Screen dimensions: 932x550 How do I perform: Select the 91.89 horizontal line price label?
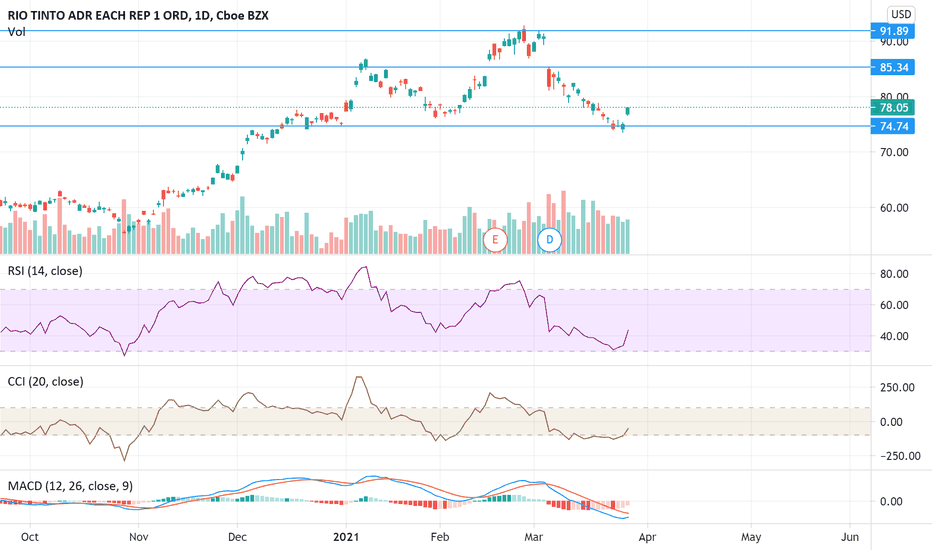point(893,31)
